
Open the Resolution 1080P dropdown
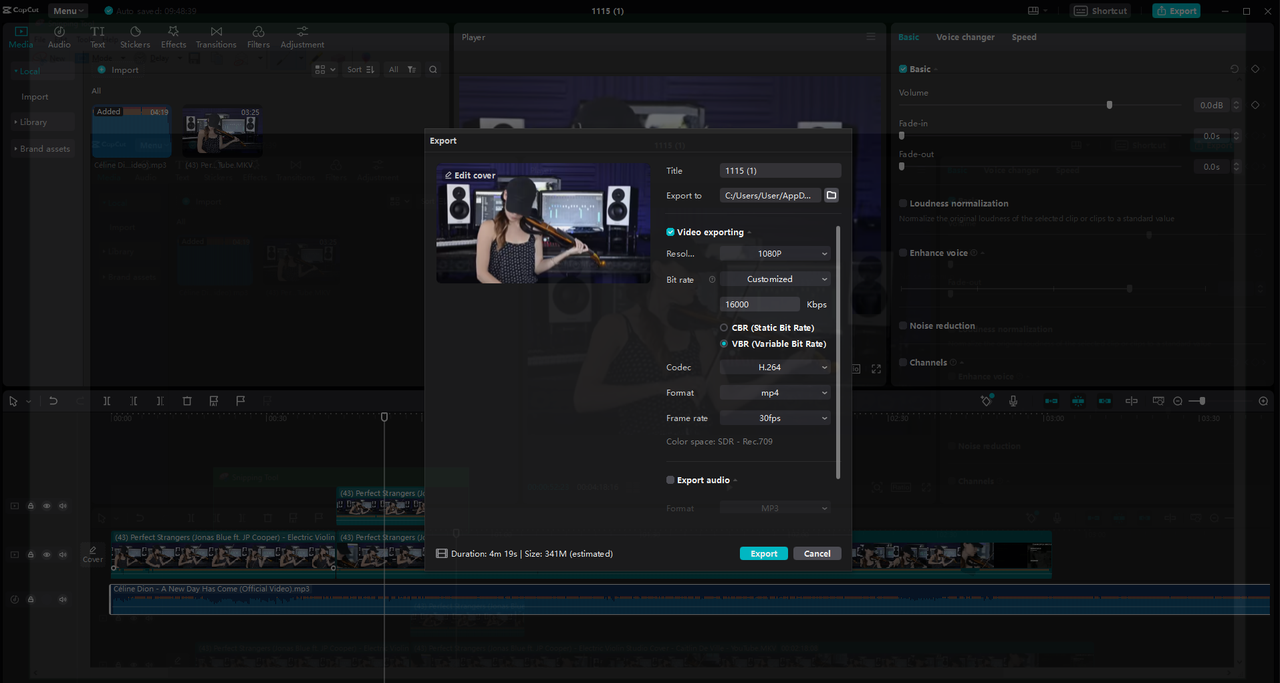click(x=775, y=254)
